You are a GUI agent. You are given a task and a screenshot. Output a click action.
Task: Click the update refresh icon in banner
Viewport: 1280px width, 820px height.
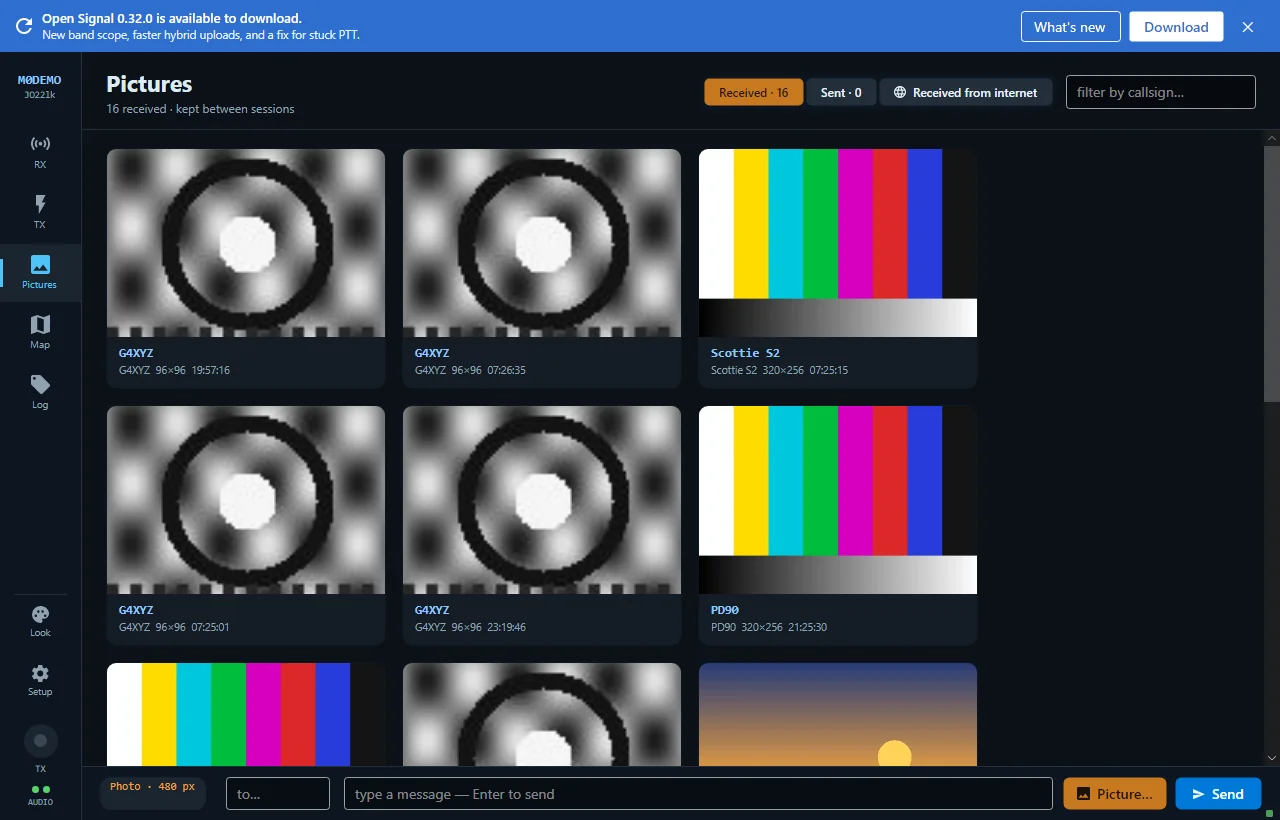23,26
